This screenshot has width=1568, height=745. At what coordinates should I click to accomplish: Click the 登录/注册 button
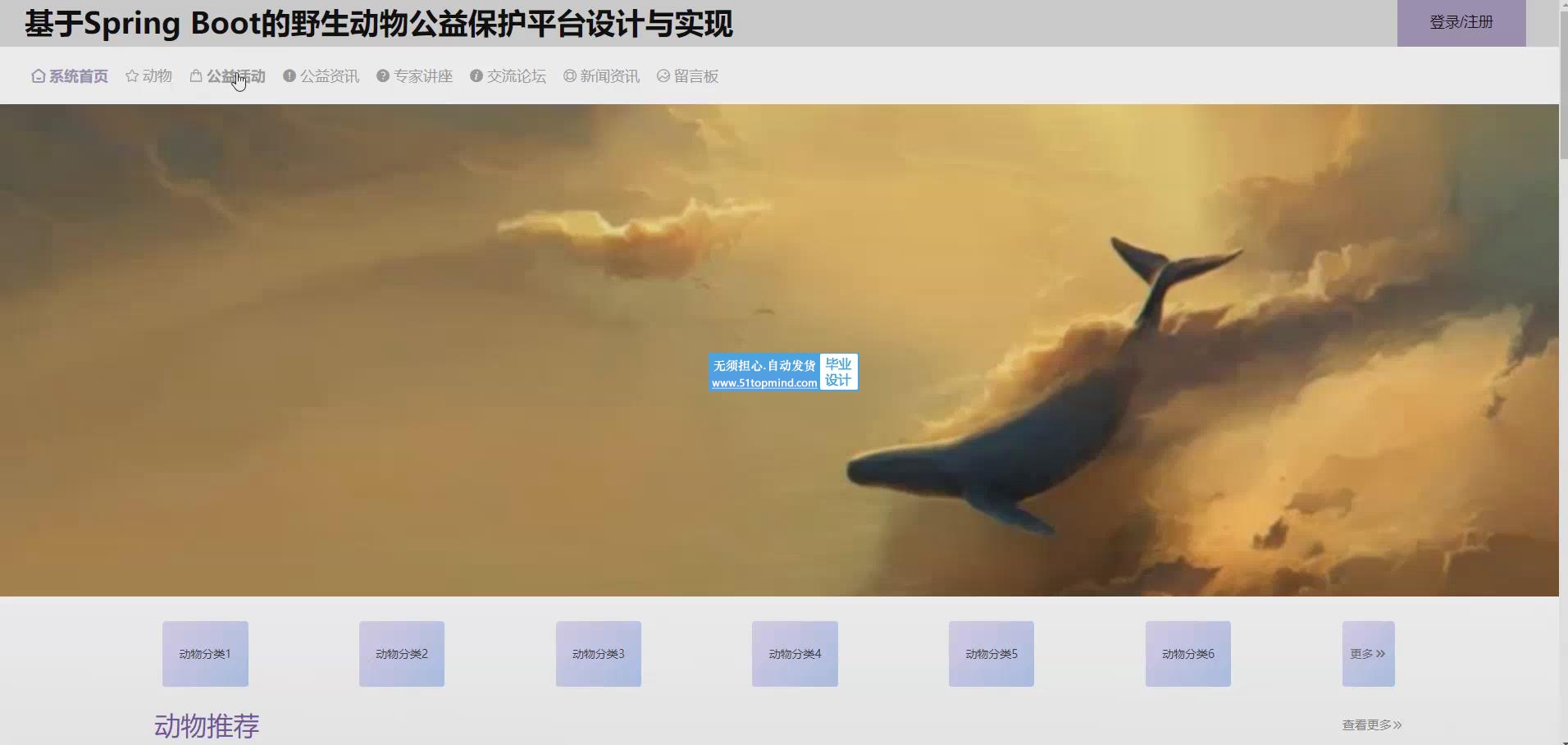pos(1461,23)
